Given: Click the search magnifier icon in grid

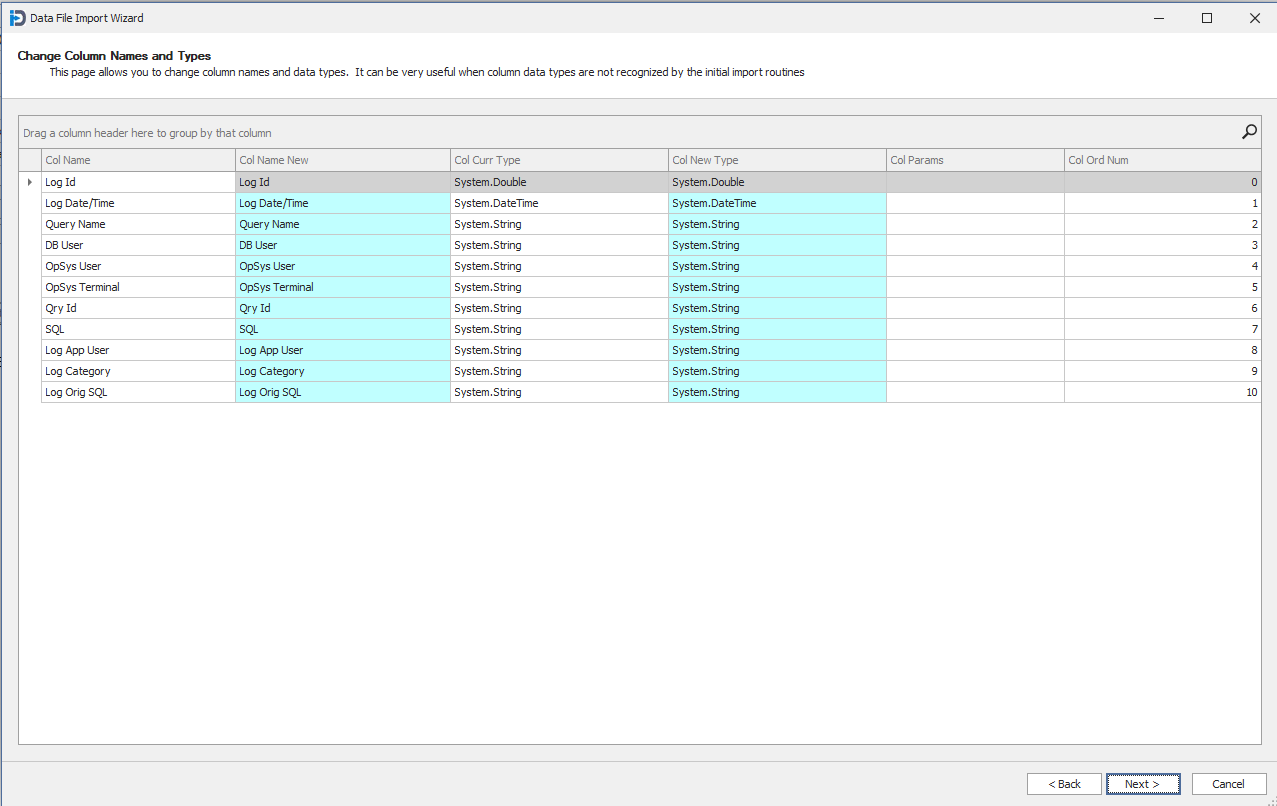Looking at the screenshot, I should pos(1249,132).
